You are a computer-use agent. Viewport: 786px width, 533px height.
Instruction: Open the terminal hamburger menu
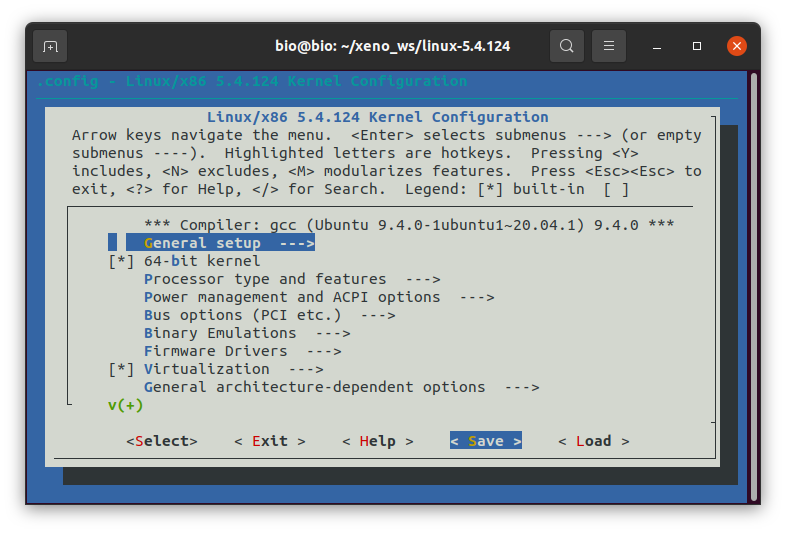coord(609,46)
